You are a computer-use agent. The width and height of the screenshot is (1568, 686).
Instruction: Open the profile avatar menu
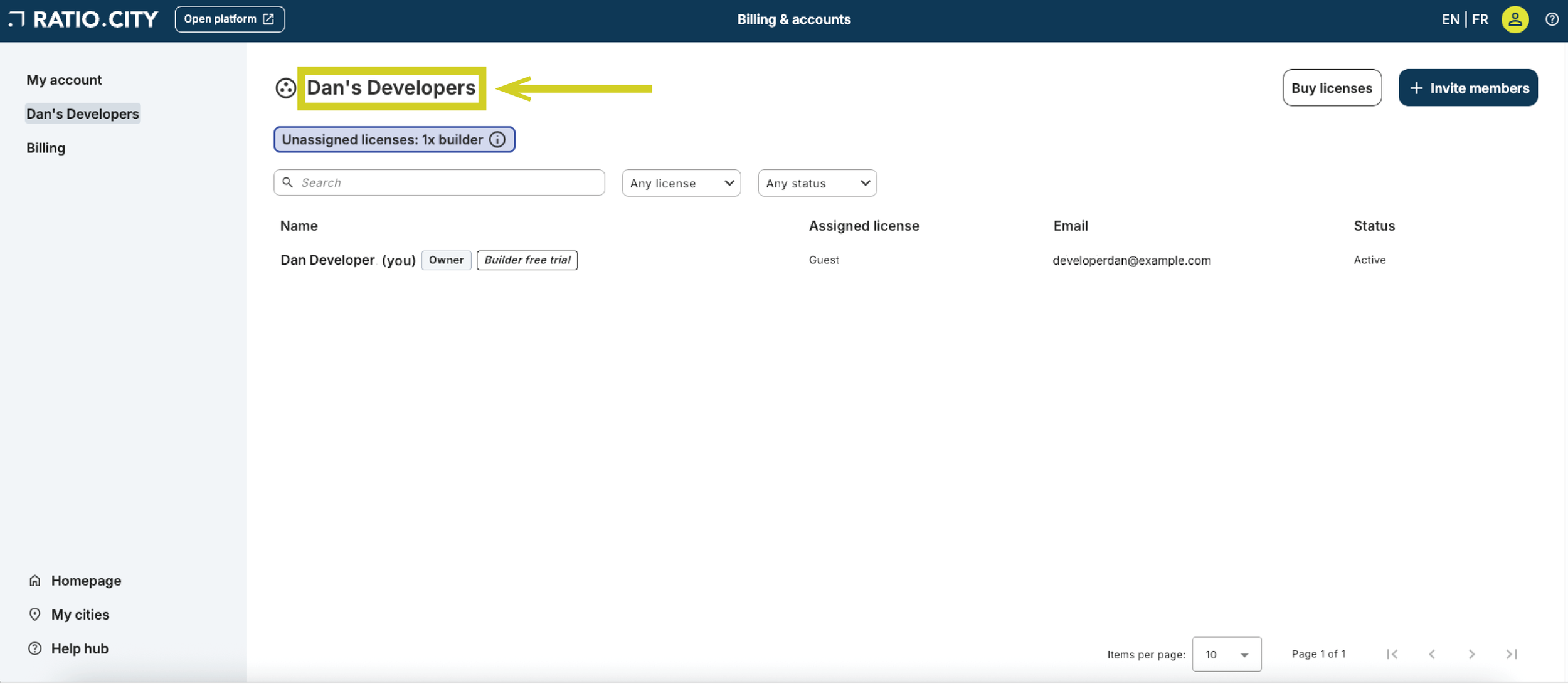1516,19
